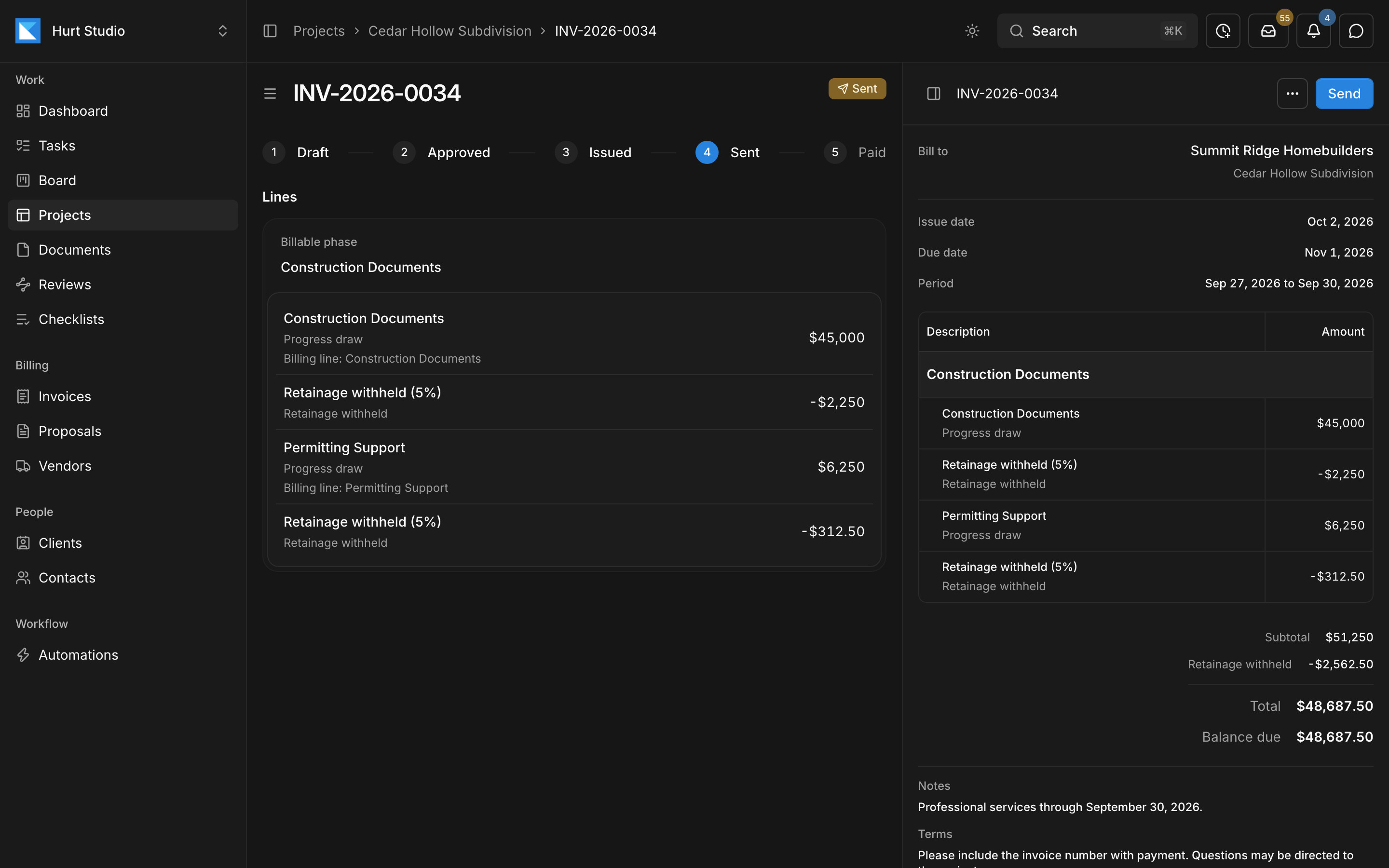1389x868 pixels.
Task: Click the Board kanban icon
Action: coord(23,180)
